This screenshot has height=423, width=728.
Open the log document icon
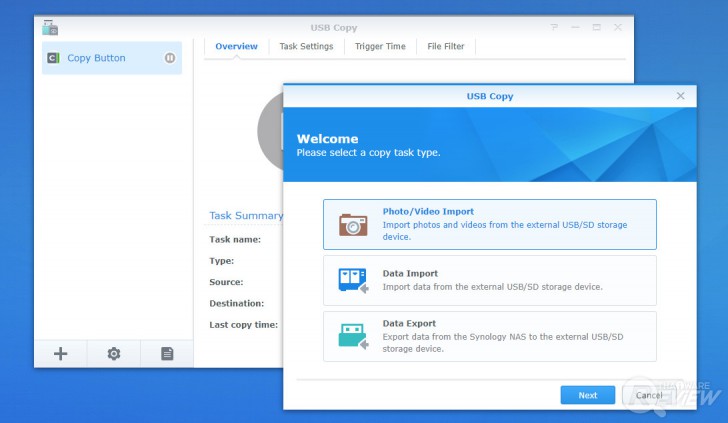point(167,354)
